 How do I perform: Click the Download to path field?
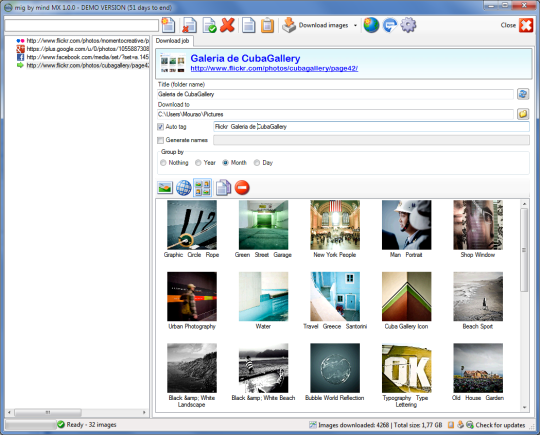pos(335,114)
